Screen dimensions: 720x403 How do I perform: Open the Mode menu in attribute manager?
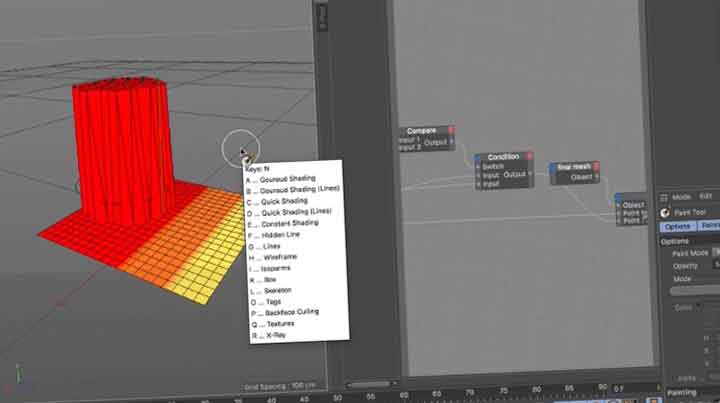click(x=680, y=197)
